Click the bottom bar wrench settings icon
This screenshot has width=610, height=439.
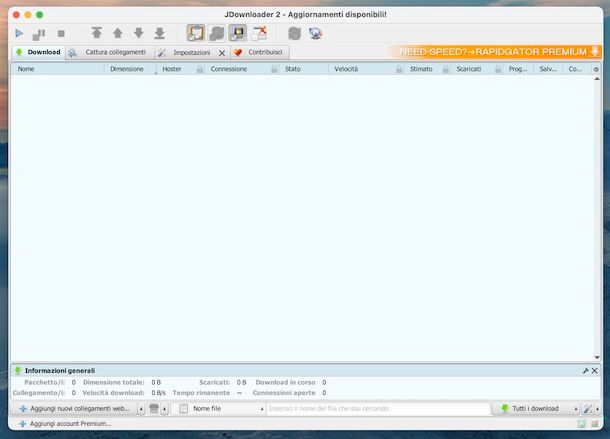587,409
